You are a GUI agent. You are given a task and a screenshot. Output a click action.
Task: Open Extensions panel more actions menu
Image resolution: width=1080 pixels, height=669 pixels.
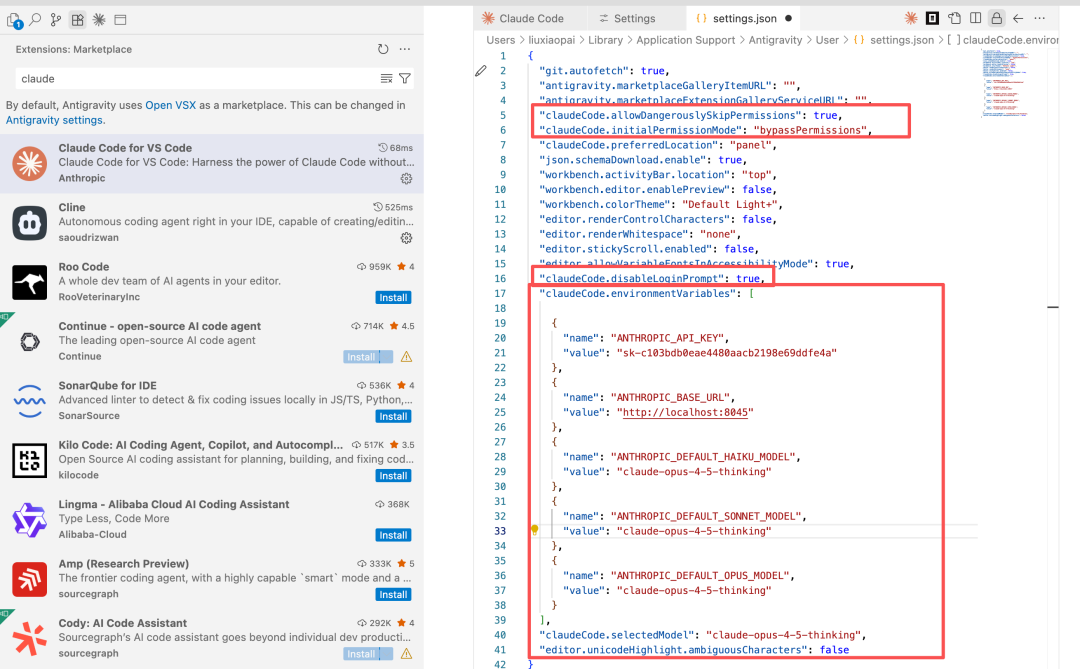[x=405, y=49]
